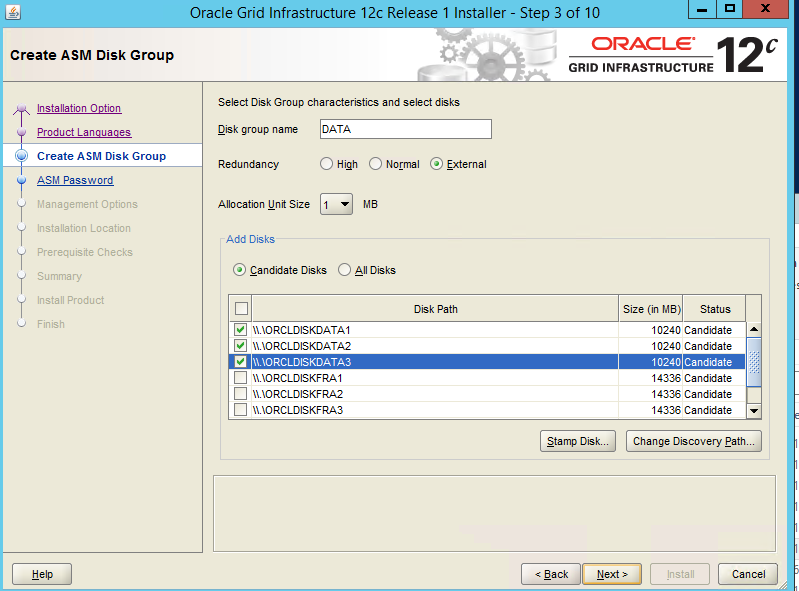Open Help

tap(42, 574)
